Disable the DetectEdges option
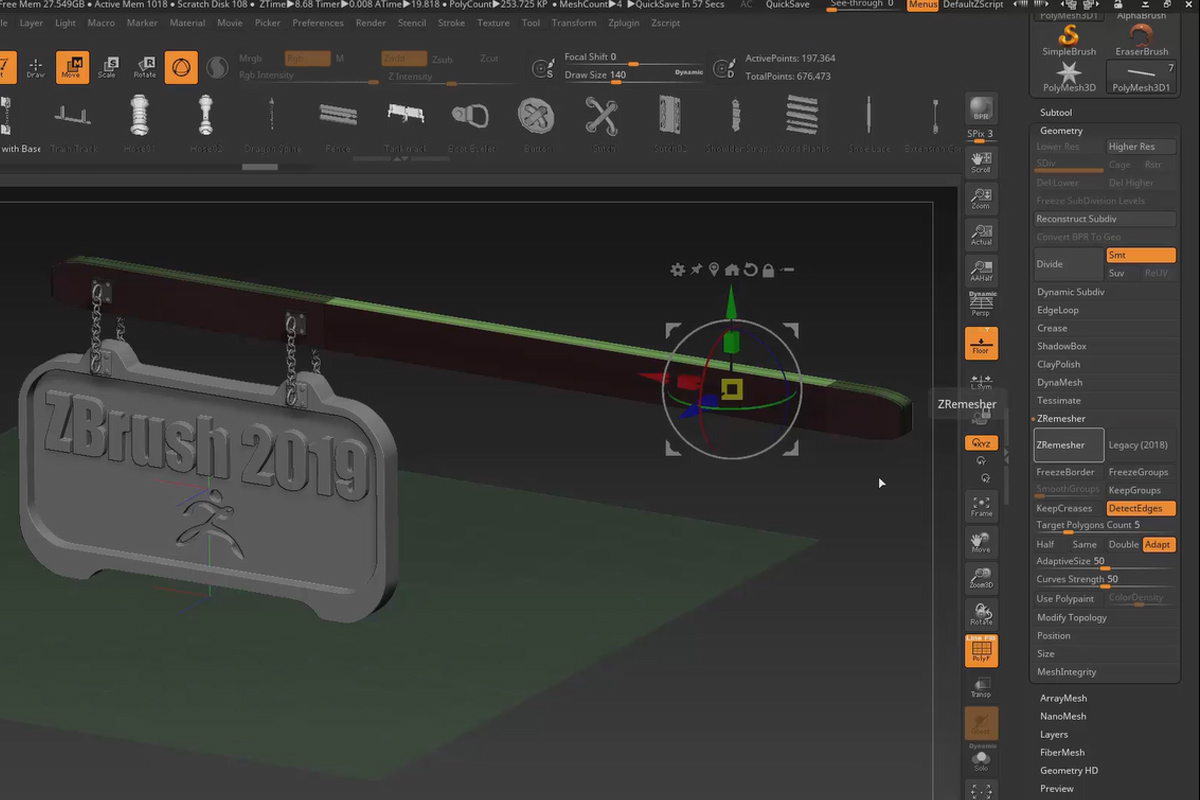Image resolution: width=1200 pixels, height=800 pixels. (1140, 508)
